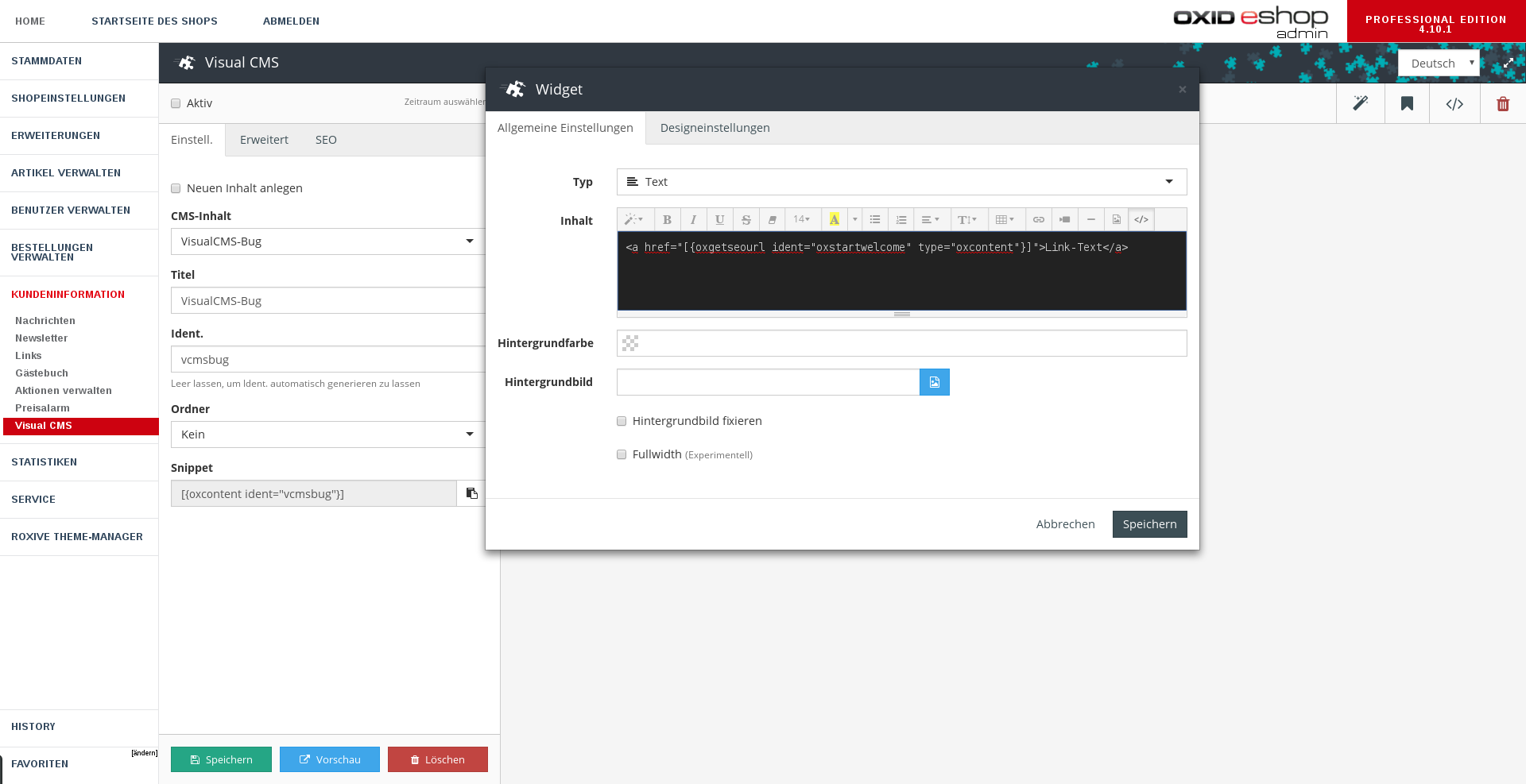1526x784 pixels.
Task: Pick a Hintergrundfarbe color swatch
Action: click(630, 343)
